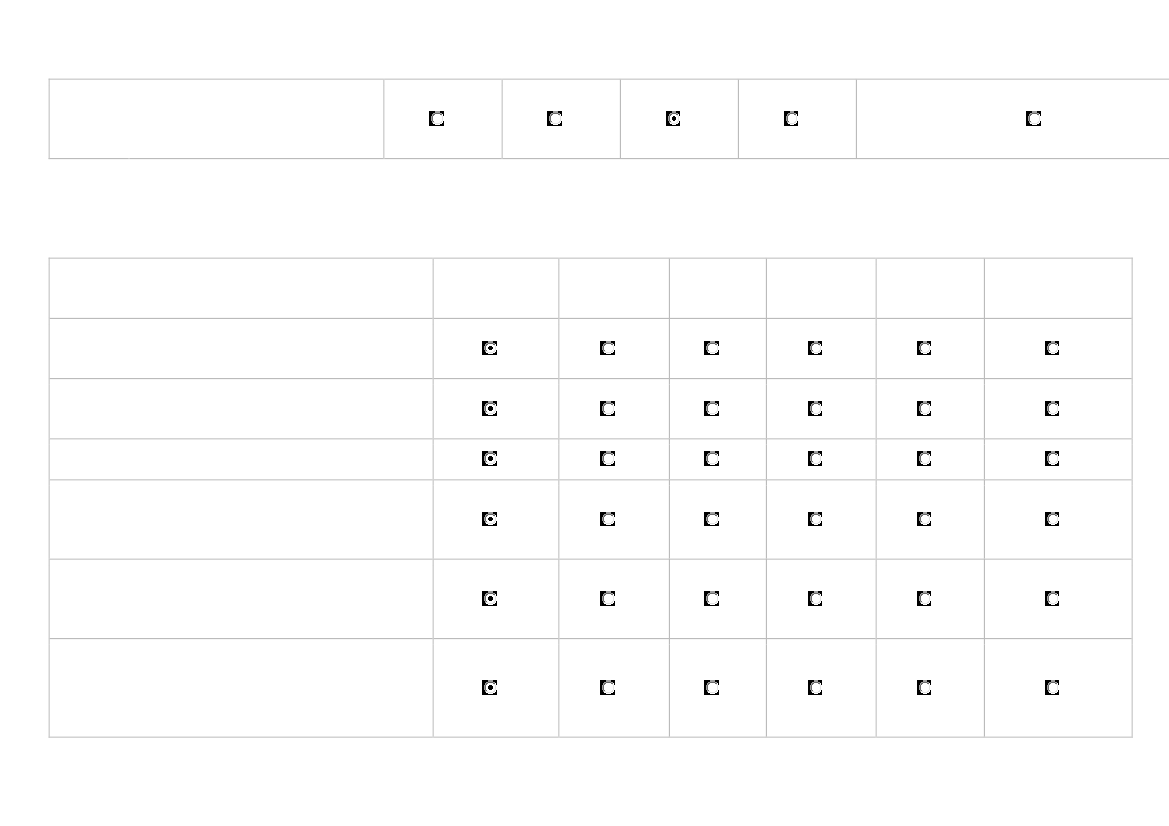Select last-column radio in last grid row

click(x=1052, y=688)
